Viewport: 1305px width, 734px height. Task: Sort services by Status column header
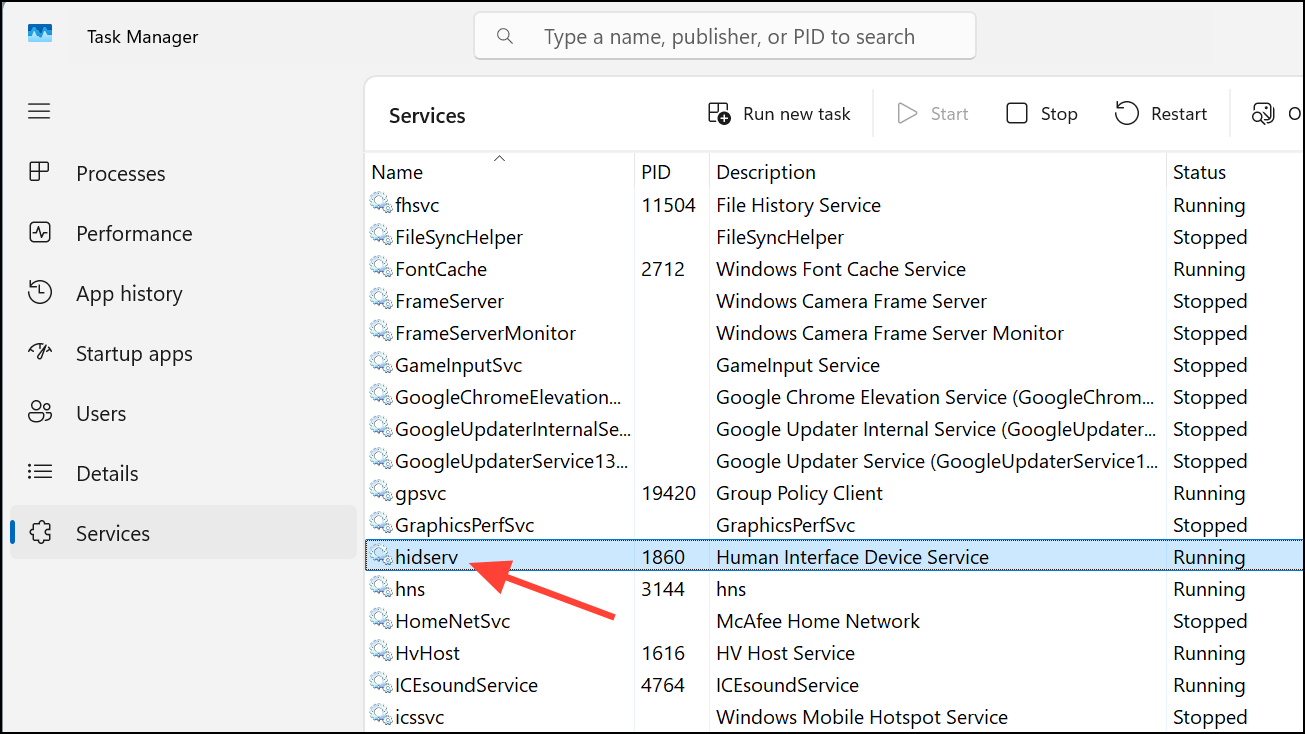tap(1199, 172)
